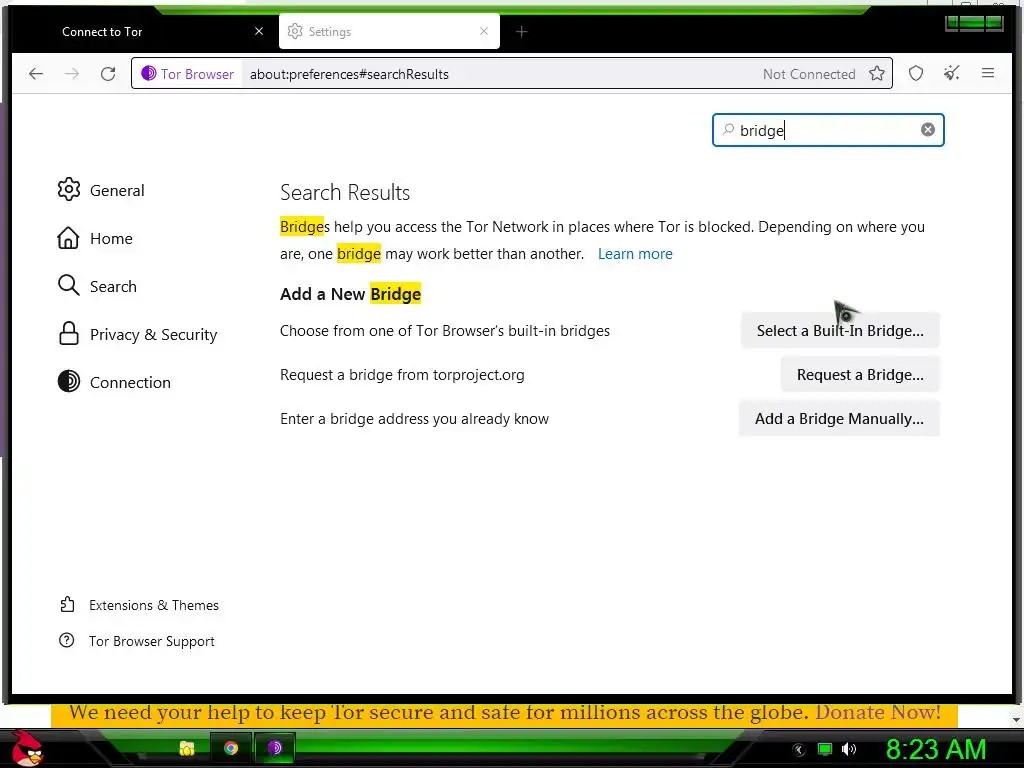Click the magnifier icon in search field
The width and height of the screenshot is (1024, 768).
pyautogui.click(x=728, y=129)
